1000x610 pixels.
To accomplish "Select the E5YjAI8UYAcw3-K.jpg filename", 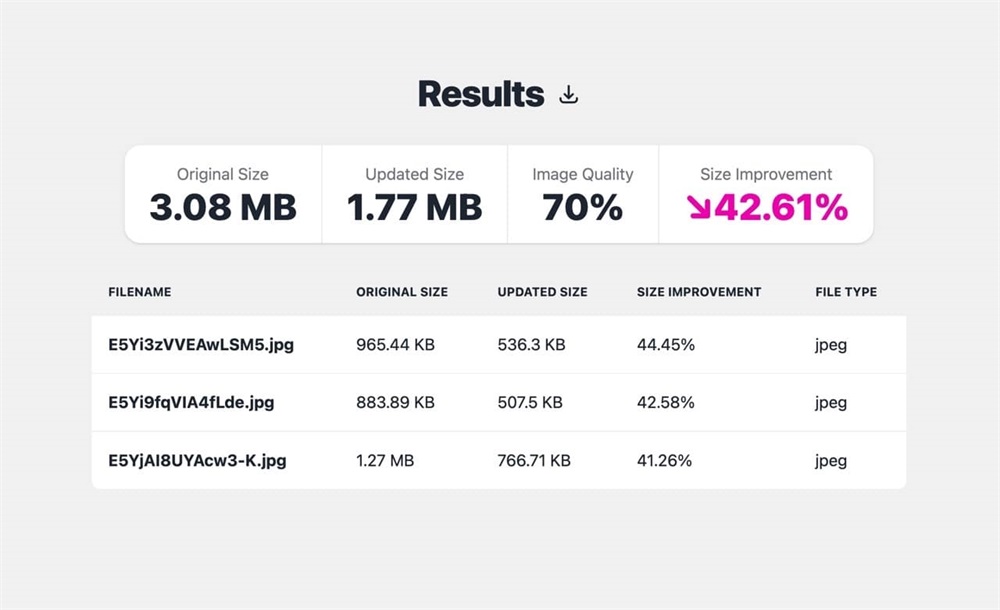I will (197, 461).
